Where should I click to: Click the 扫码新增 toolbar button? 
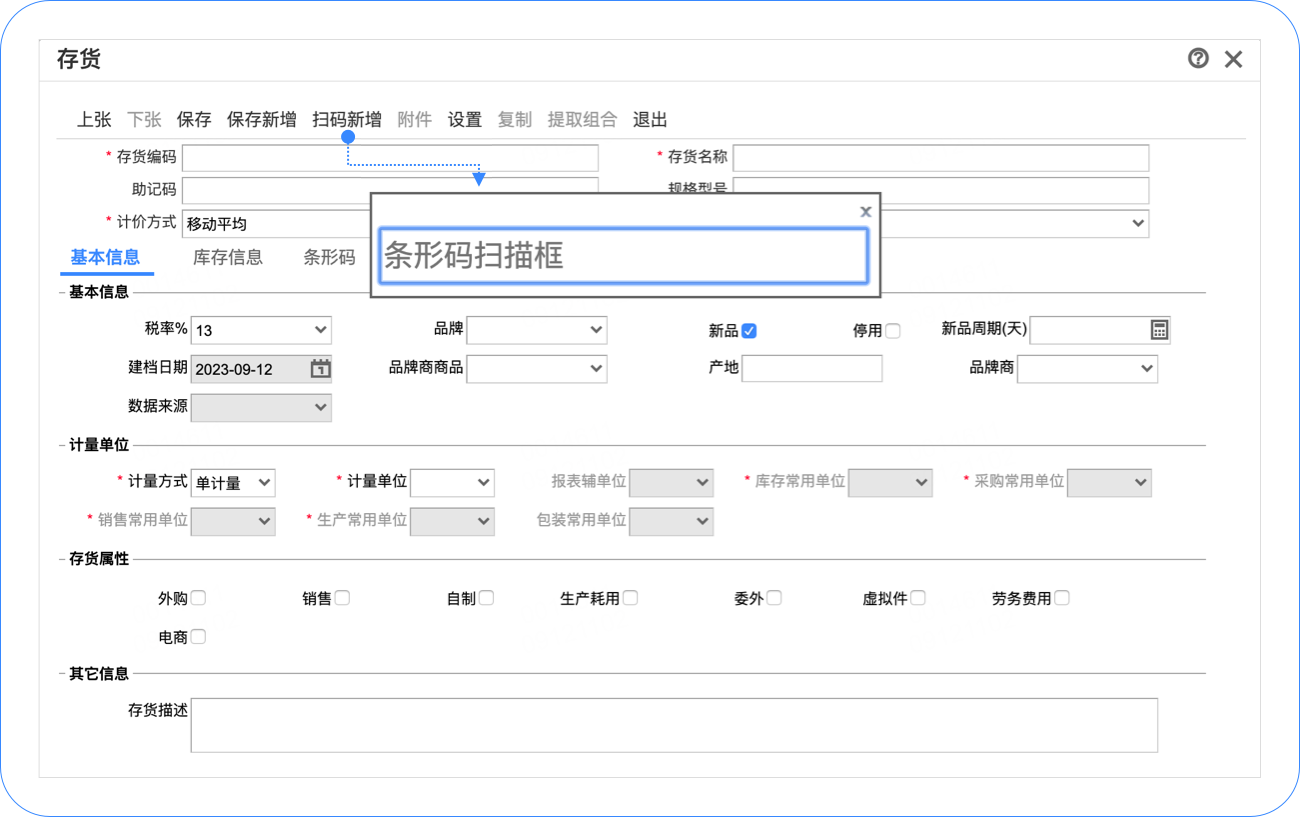pos(346,120)
